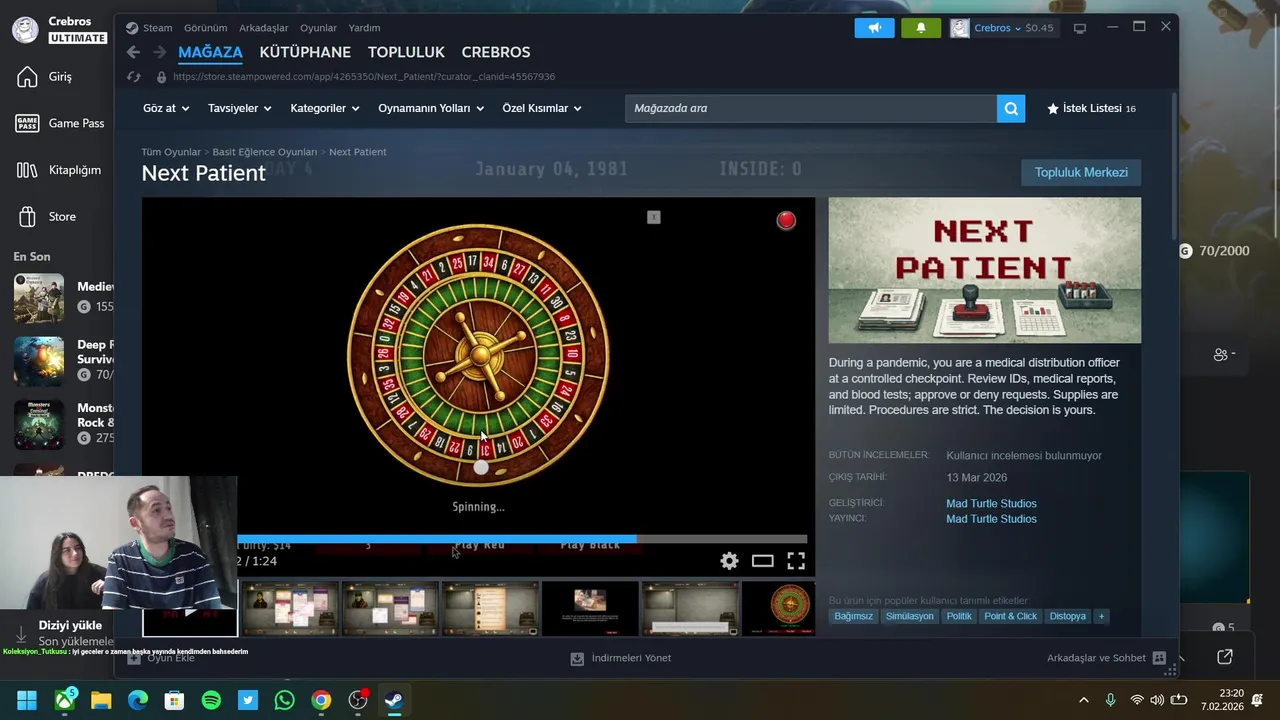1280x720 pixels.
Task: Switch to Big Picture mode icon
Action: click(x=1080, y=28)
